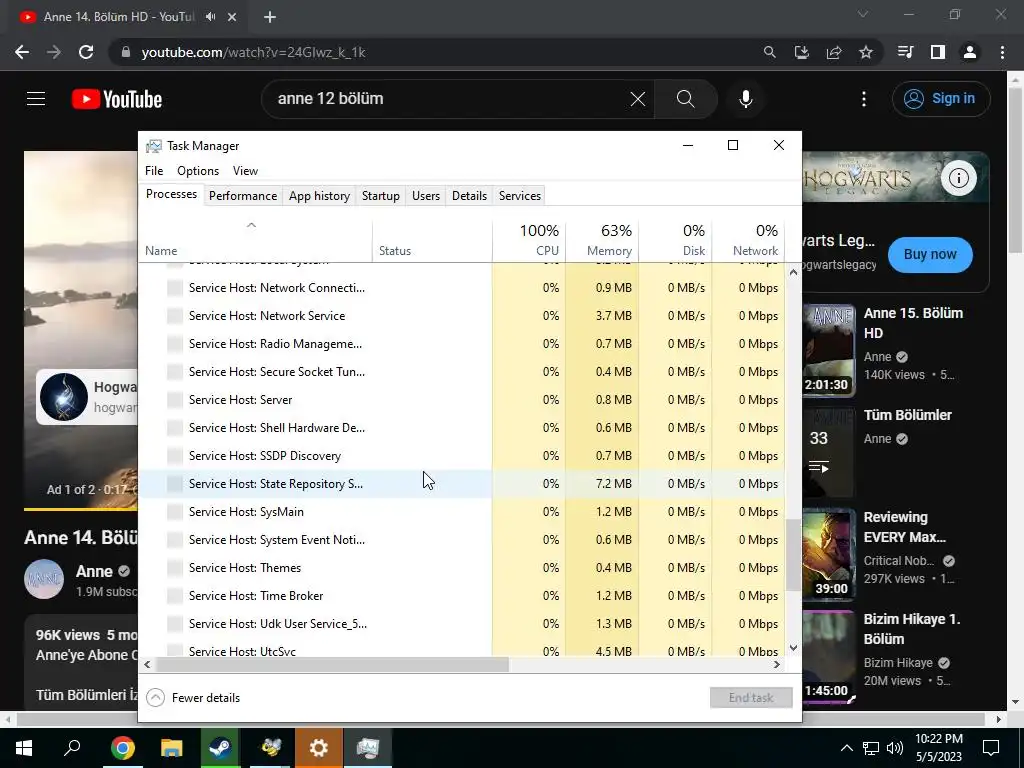Toggle the Chrome side panel icon
Viewport: 1024px width, 768px height.
[938, 52]
